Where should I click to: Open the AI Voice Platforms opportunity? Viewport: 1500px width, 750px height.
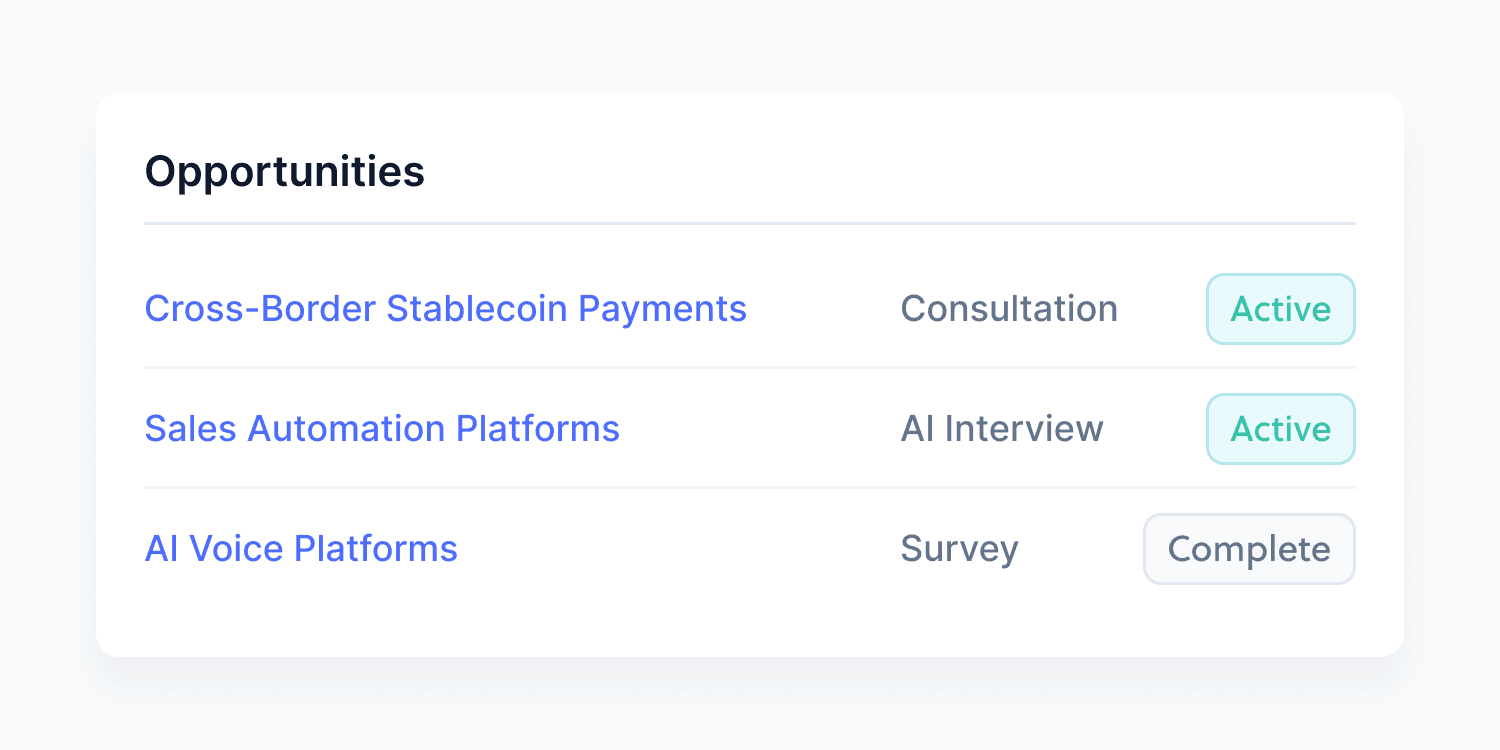(300, 548)
